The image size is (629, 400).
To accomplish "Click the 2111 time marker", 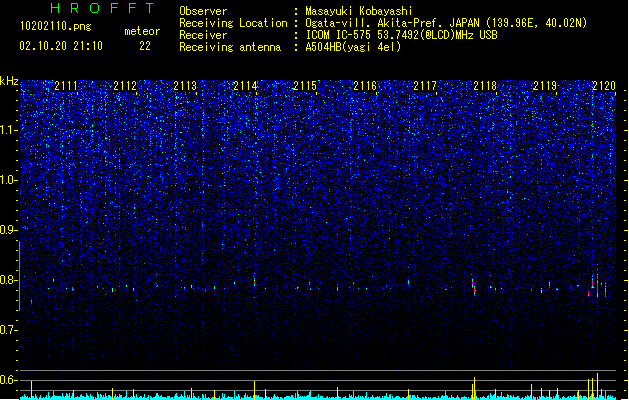I will 66,86.
